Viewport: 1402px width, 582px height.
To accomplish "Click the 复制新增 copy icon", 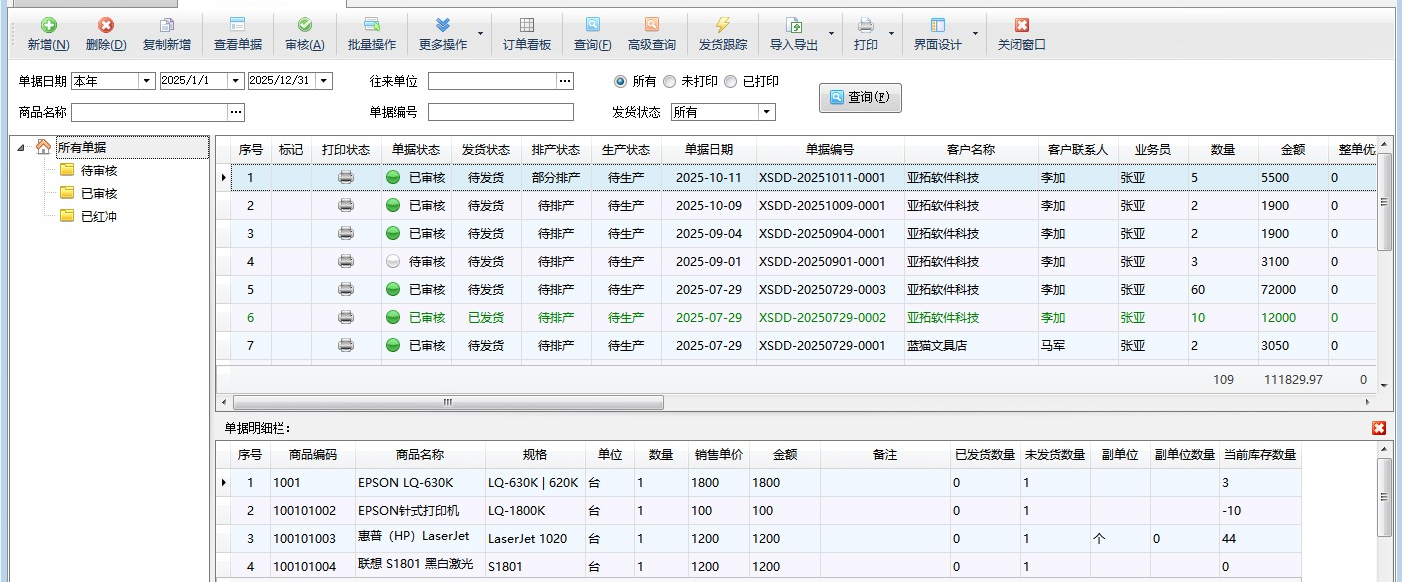I will coord(167,26).
